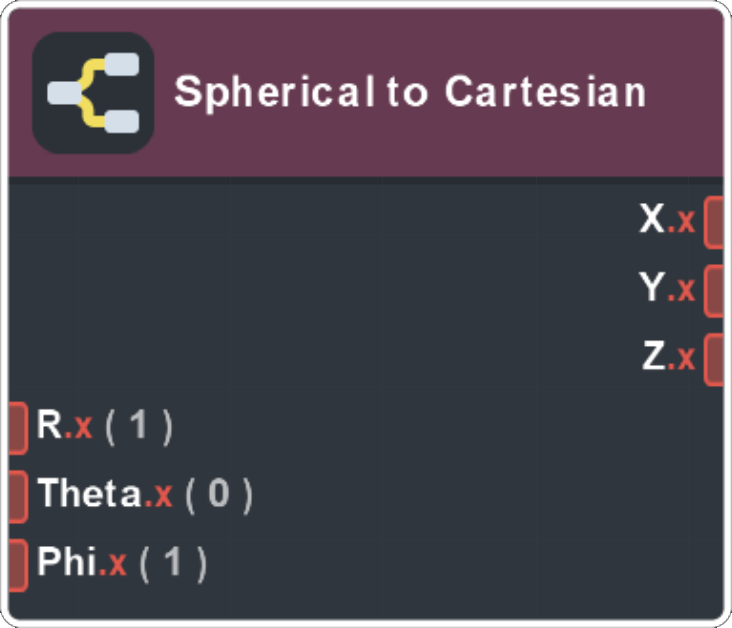Click the Phi.x input port connector
732x628 pixels.
pos(17,565)
